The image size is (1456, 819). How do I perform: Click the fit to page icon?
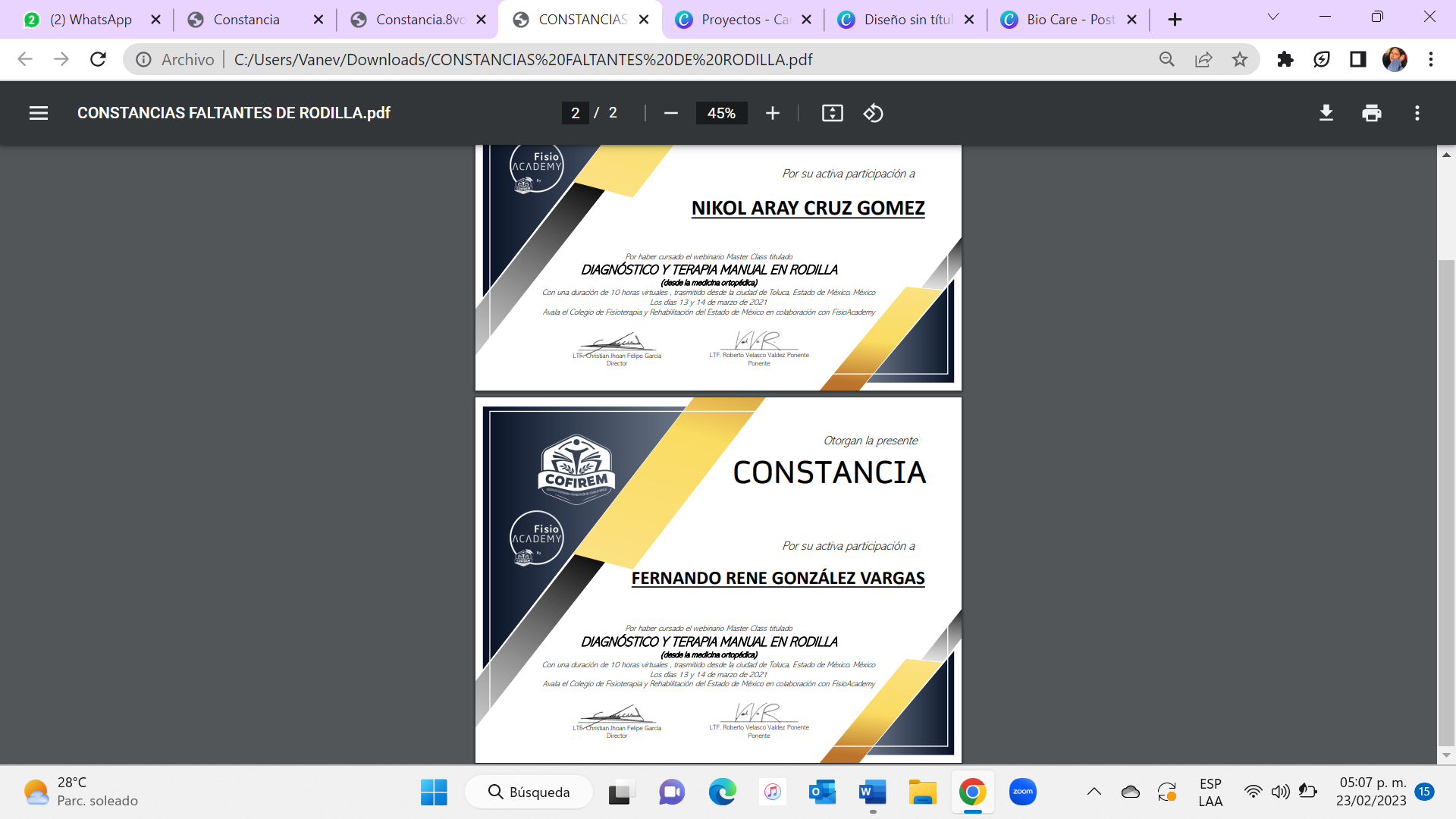tap(832, 113)
